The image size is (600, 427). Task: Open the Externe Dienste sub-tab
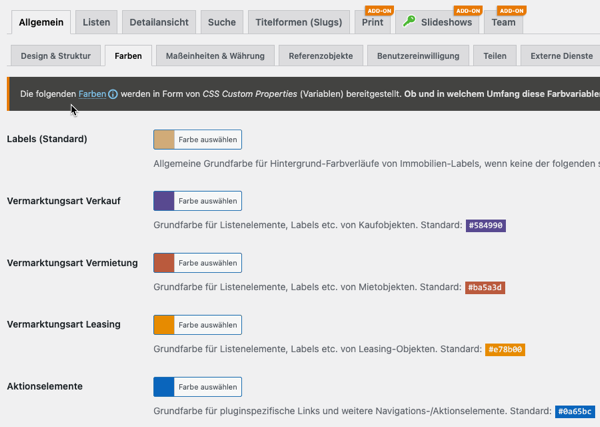(560, 56)
